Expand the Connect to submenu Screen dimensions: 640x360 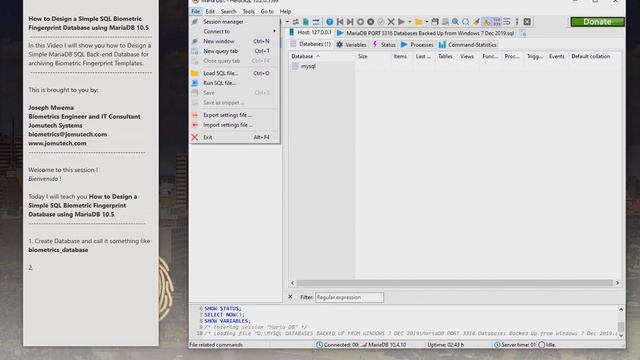(235, 31)
